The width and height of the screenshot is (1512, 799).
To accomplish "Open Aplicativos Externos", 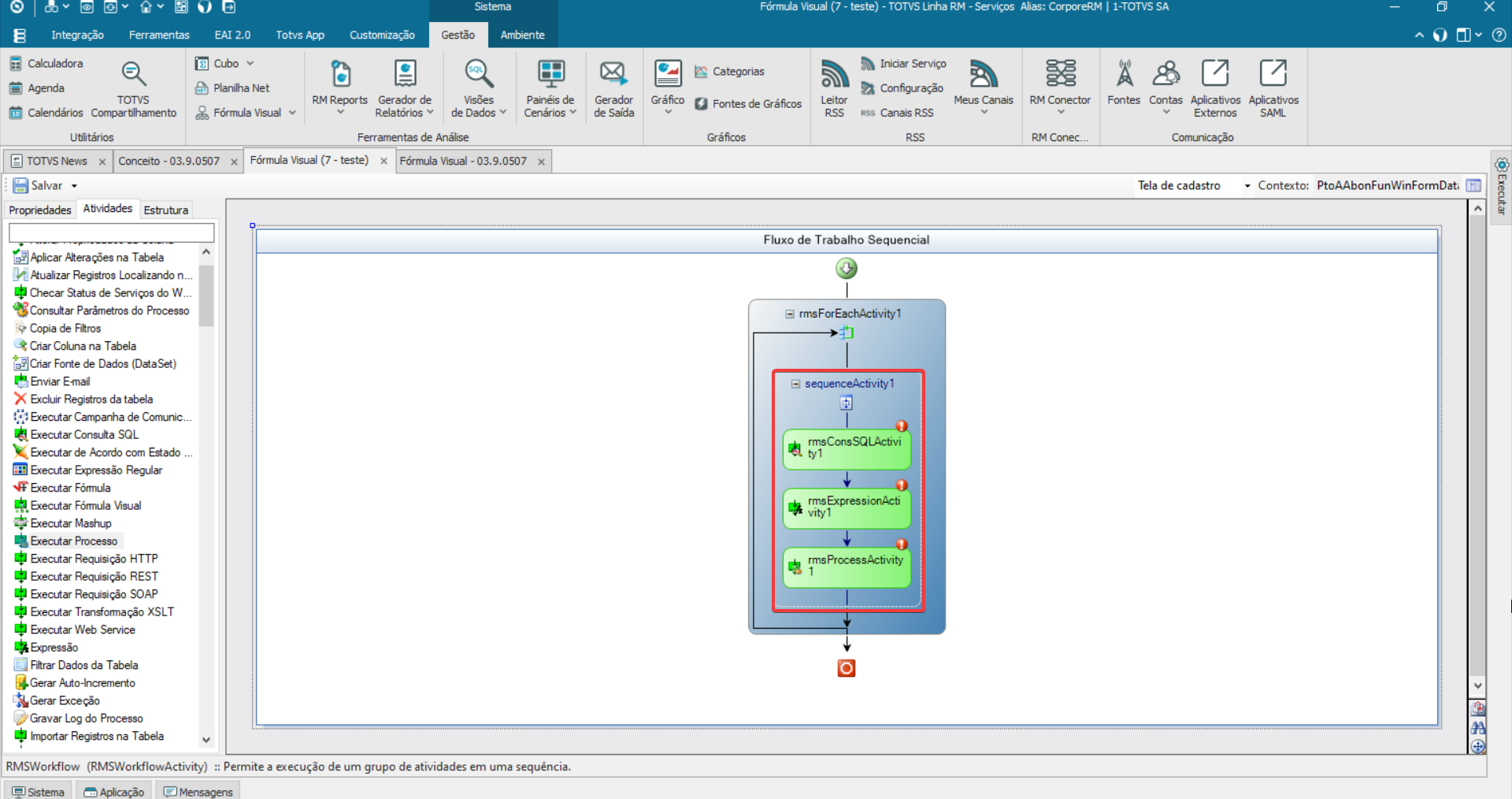I will click(1215, 89).
